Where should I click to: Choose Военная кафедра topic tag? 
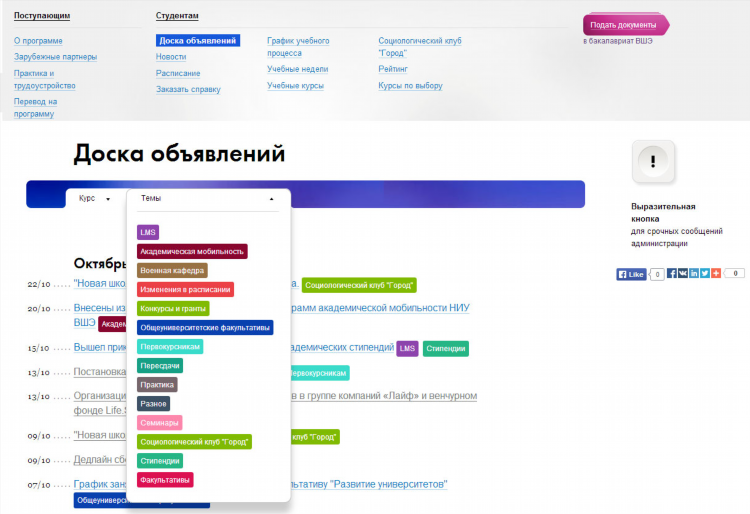tap(172, 270)
